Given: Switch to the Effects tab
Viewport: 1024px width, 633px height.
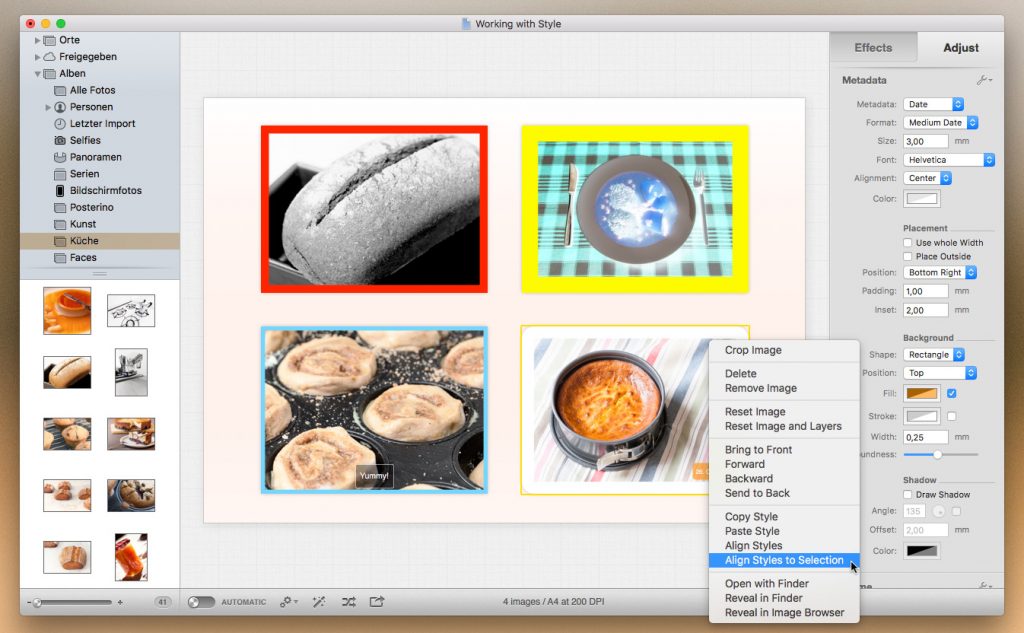Looking at the screenshot, I should [873, 48].
